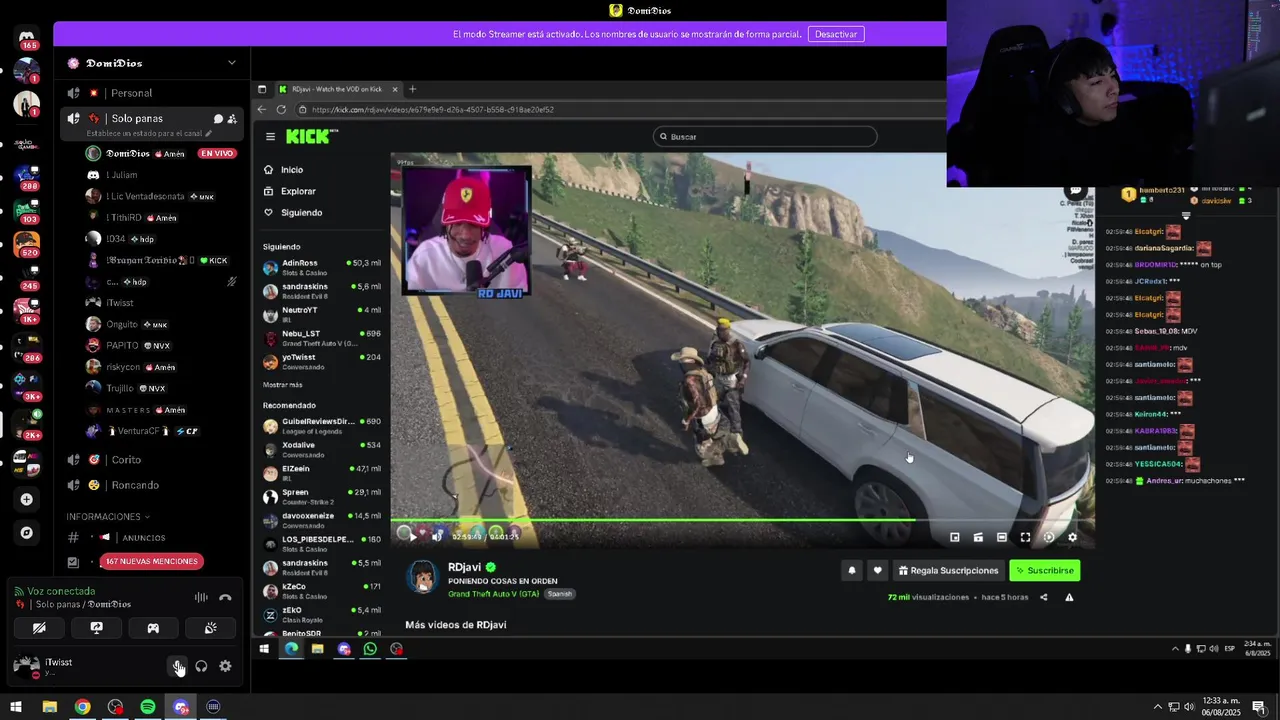Open noise suppression waveform icon in voice panel
Screen dimensions: 1280x720
[201, 597]
